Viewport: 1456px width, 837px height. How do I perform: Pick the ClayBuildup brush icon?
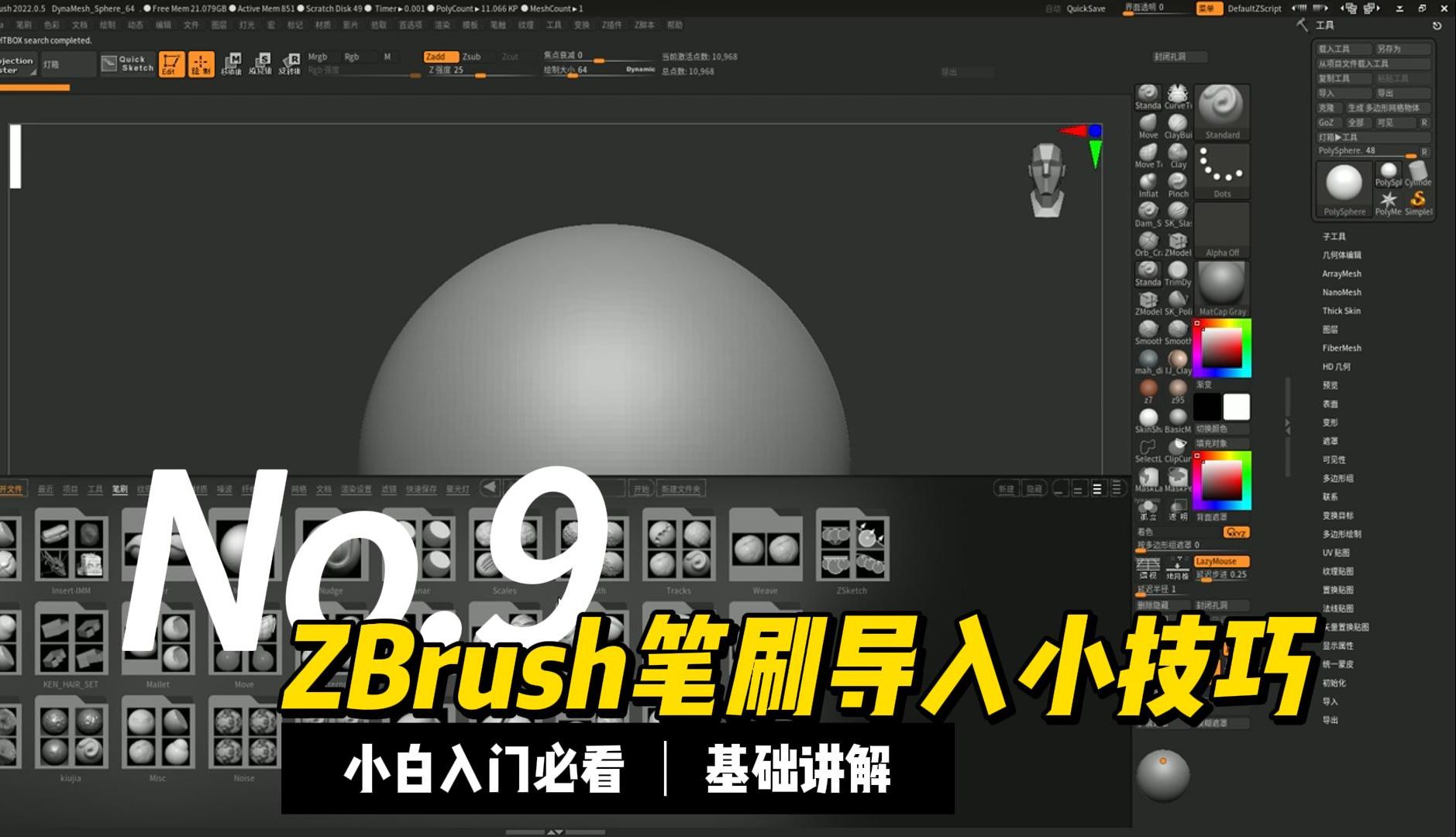(1178, 126)
